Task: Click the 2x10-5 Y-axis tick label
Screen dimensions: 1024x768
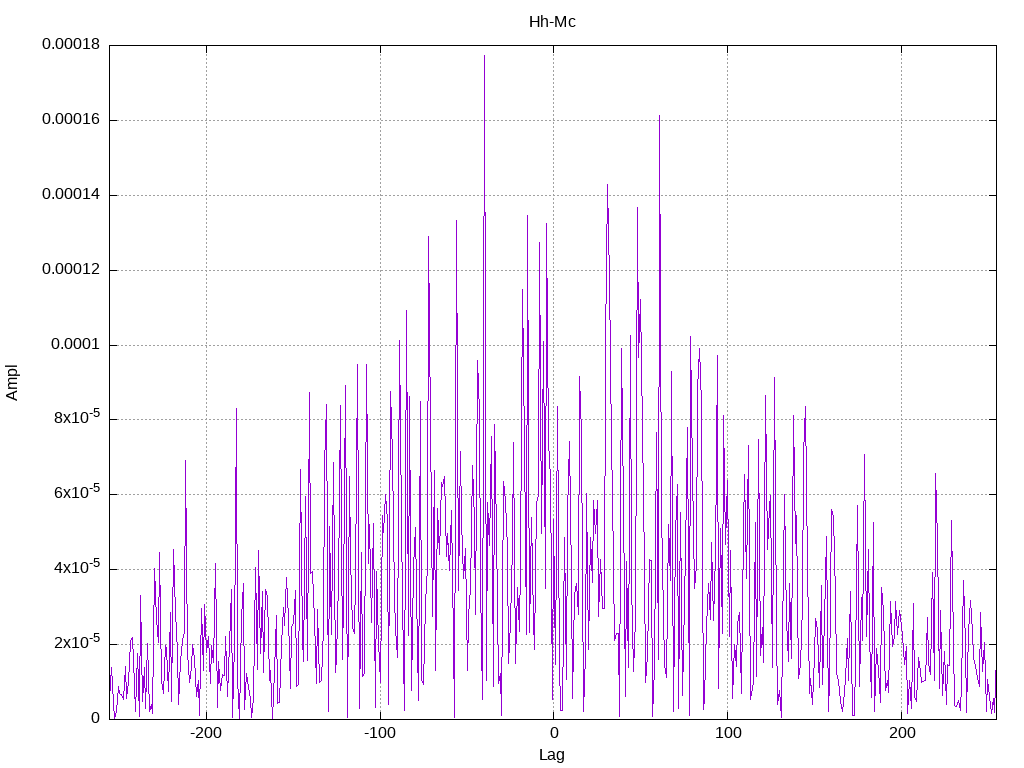Action: pyautogui.click(x=77, y=642)
